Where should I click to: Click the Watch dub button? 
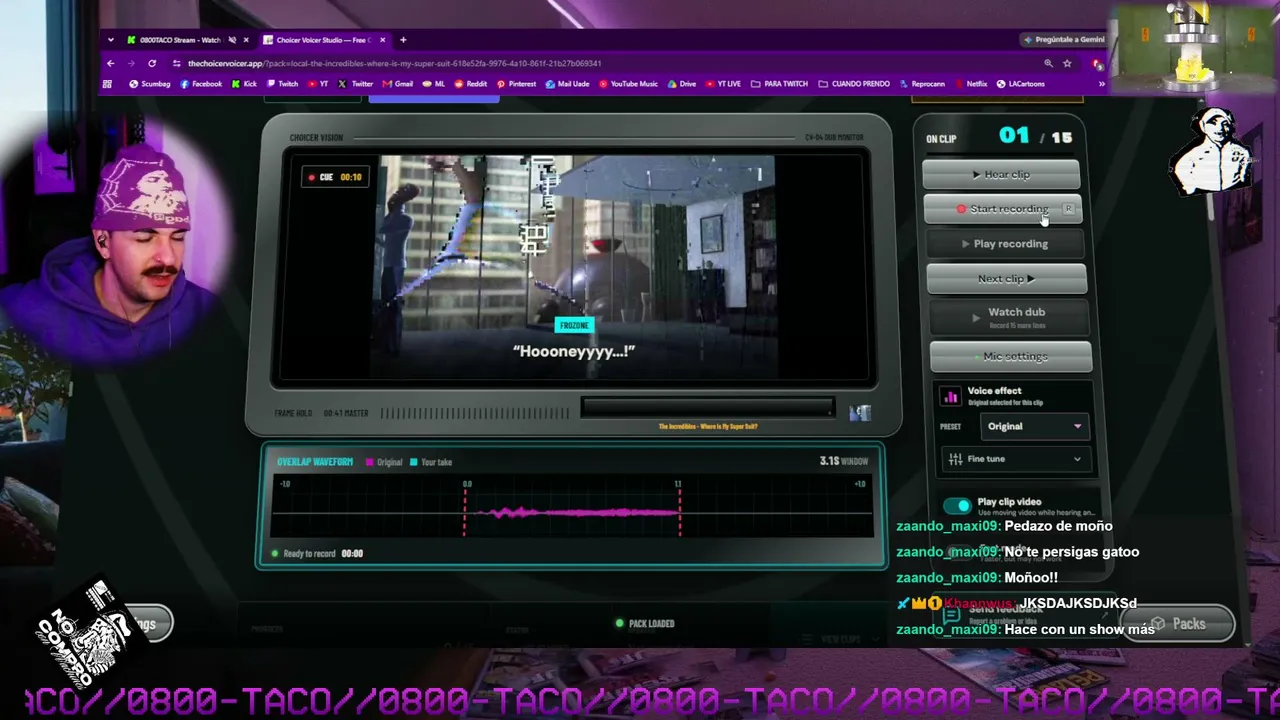(x=1009, y=317)
